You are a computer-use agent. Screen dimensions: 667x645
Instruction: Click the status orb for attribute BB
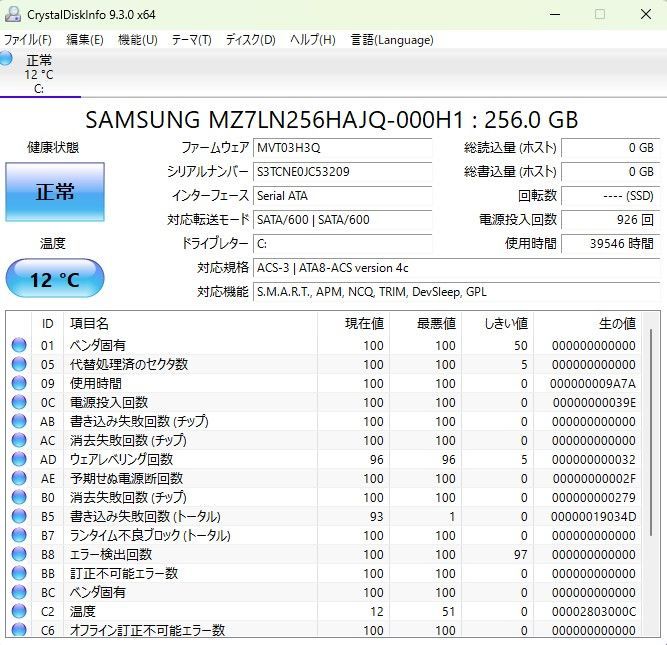pos(19,573)
